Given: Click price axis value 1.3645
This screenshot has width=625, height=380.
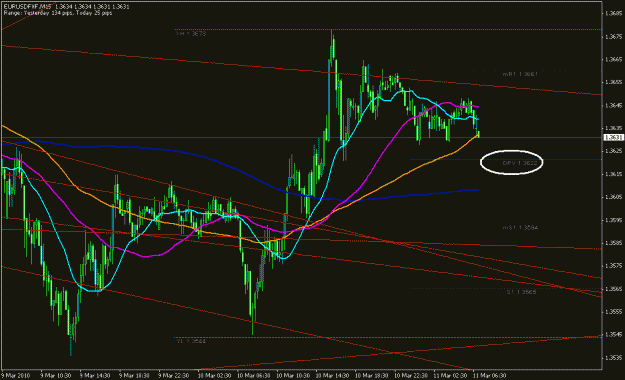Looking at the screenshot, I should (x=613, y=105).
